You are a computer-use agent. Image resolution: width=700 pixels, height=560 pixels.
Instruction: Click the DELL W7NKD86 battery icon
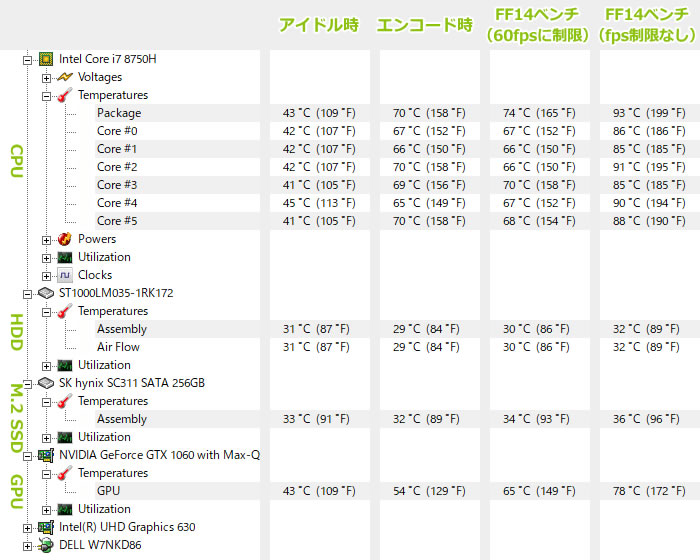pos(46,545)
